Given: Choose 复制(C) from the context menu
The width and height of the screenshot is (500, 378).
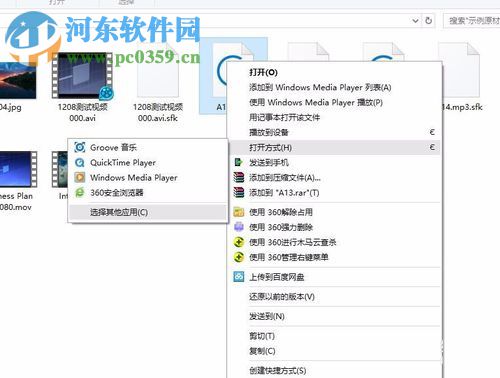Looking at the screenshot, I should point(334,351).
